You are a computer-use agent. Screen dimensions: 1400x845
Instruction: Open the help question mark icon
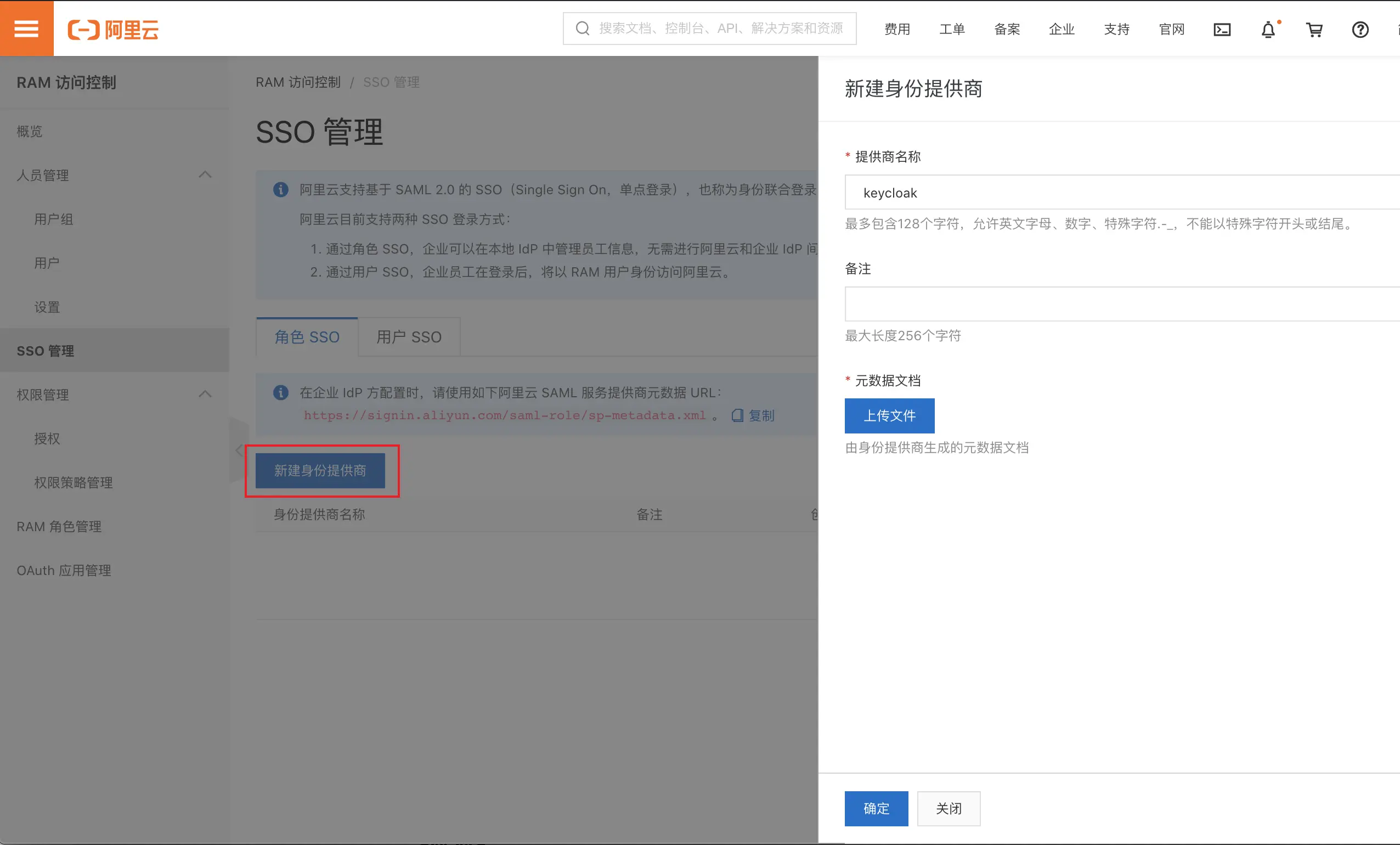point(1361,30)
